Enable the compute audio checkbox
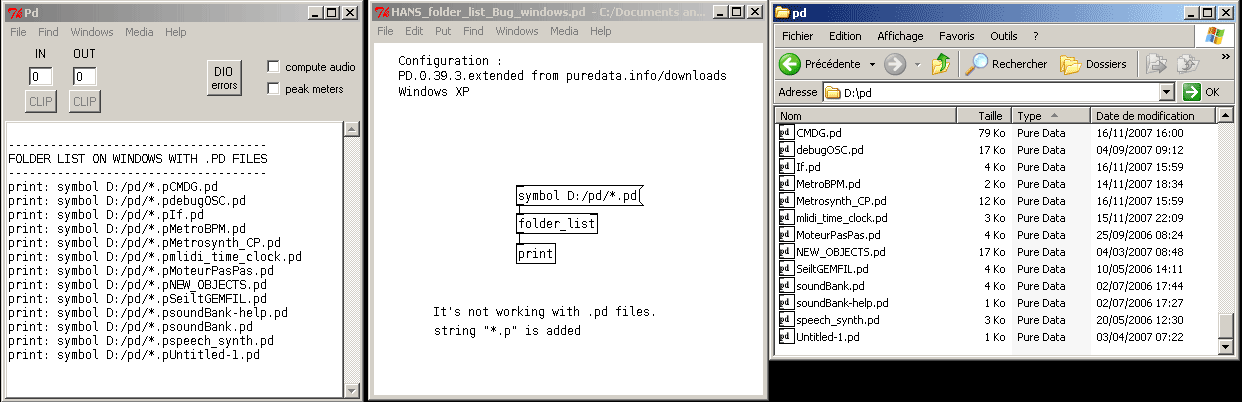The height and width of the screenshot is (402, 1242). (x=273, y=67)
